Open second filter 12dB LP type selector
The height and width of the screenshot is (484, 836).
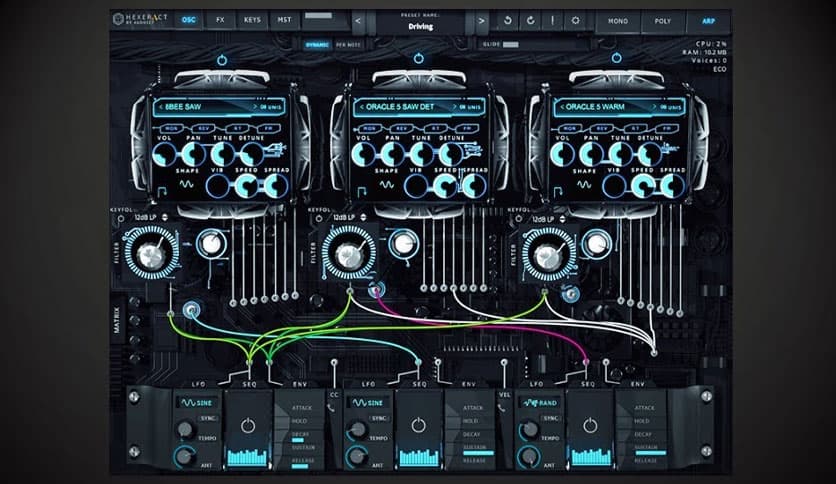[x=348, y=217]
